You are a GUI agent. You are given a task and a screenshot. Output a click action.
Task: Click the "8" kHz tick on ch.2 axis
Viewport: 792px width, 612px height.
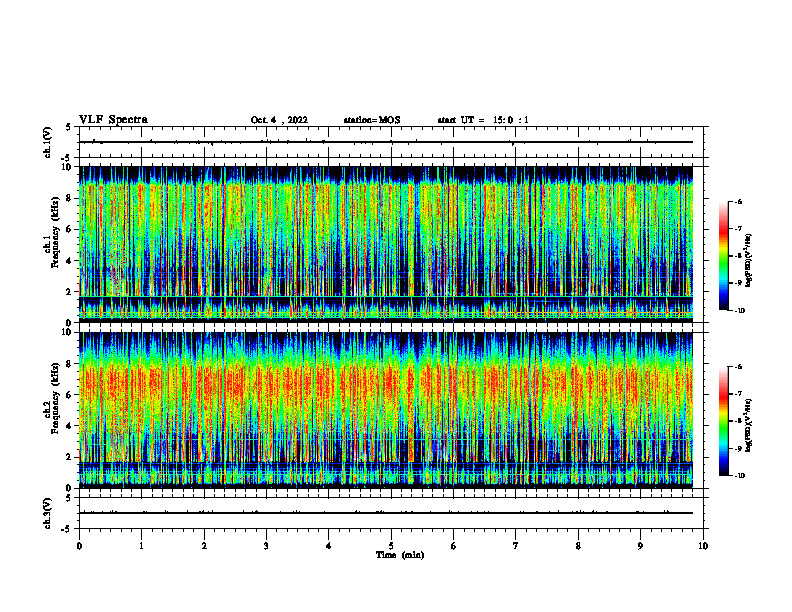(x=70, y=364)
